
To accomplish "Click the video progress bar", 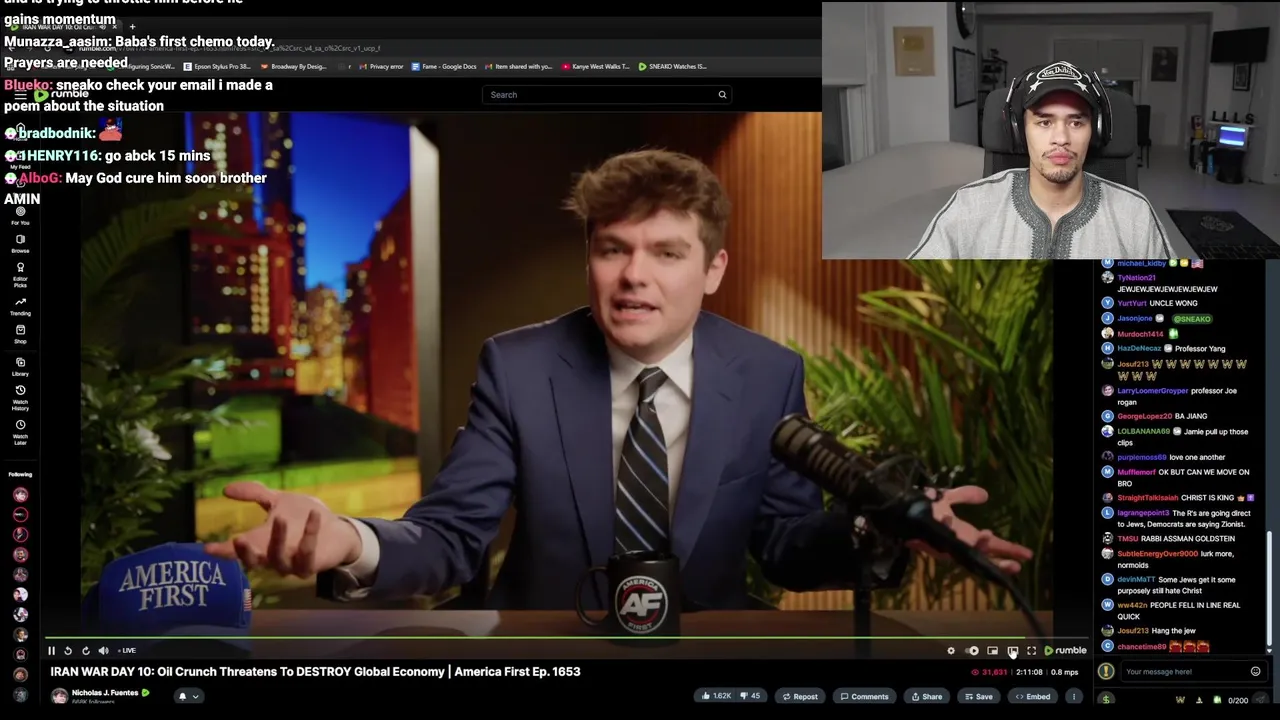I will click(x=566, y=637).
